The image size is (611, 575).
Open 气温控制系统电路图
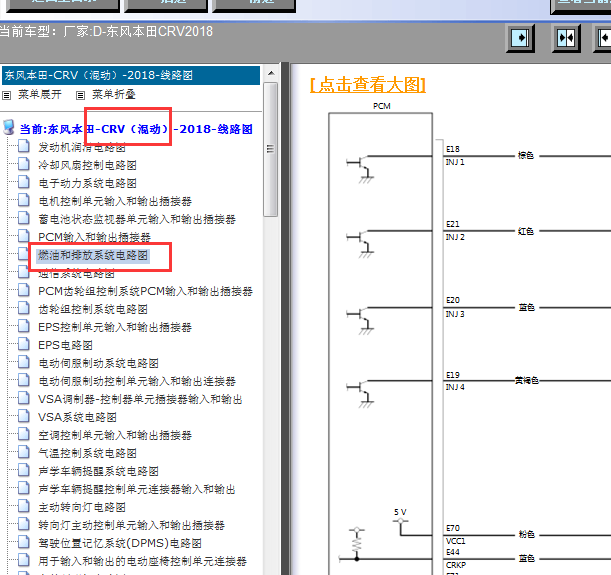click(87, 453)
